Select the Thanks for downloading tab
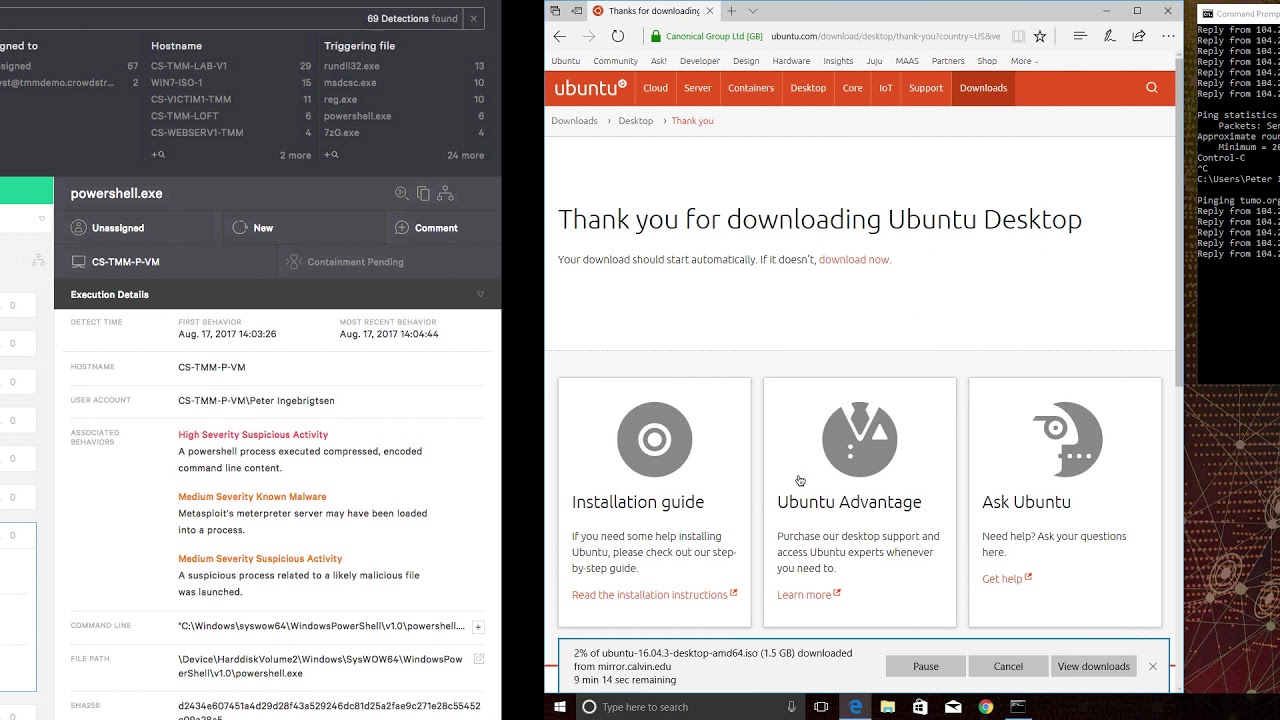1280x720 pixels. tap(653, 11)
